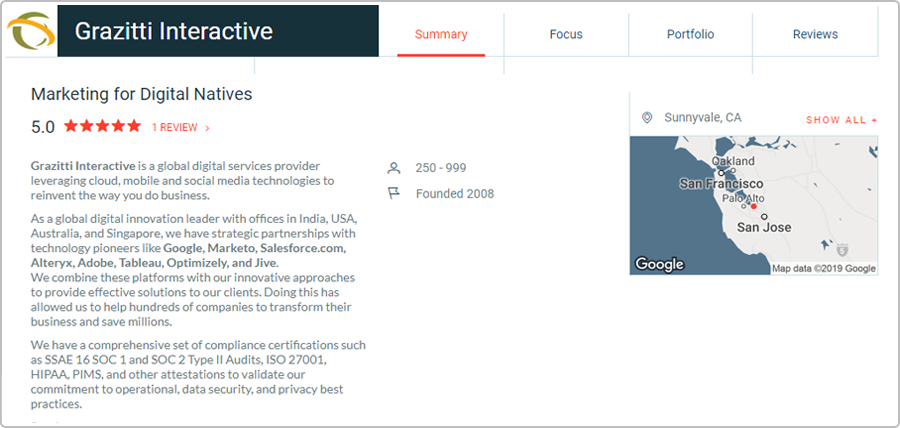Click the San Jose map marker

[764, 216]
